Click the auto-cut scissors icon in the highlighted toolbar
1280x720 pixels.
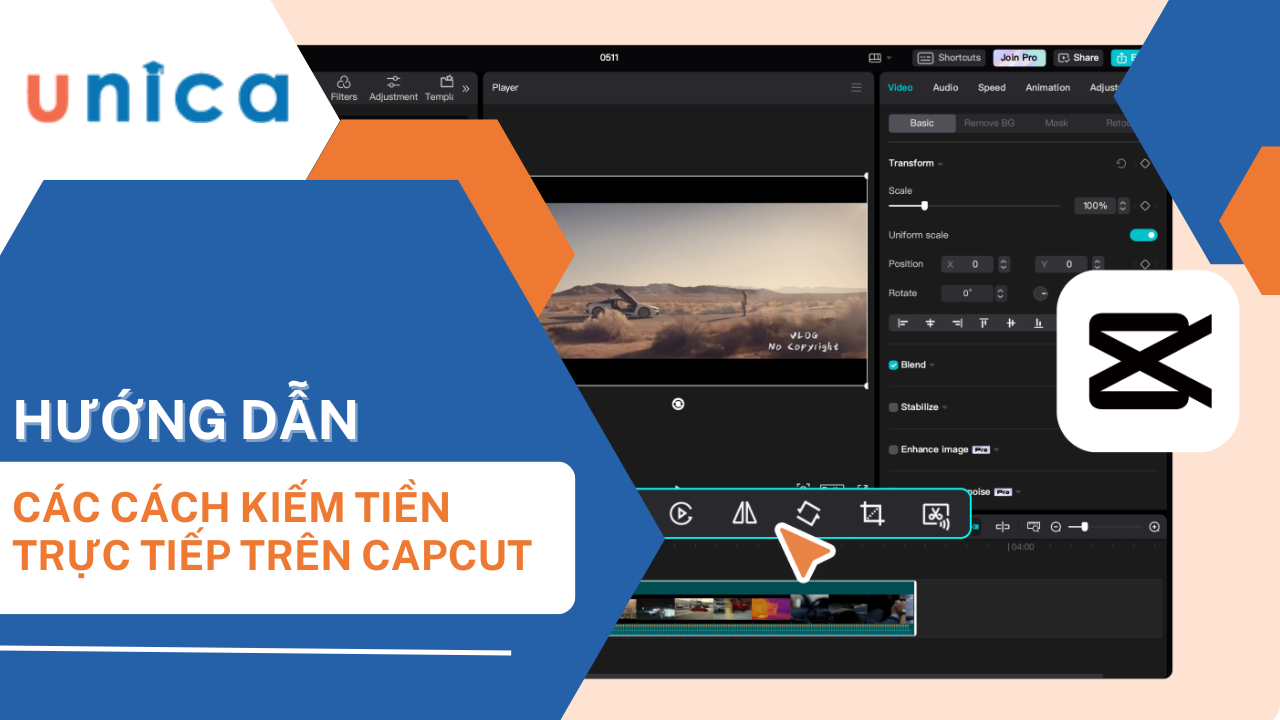pyautogui.click(x=936, y=514)
